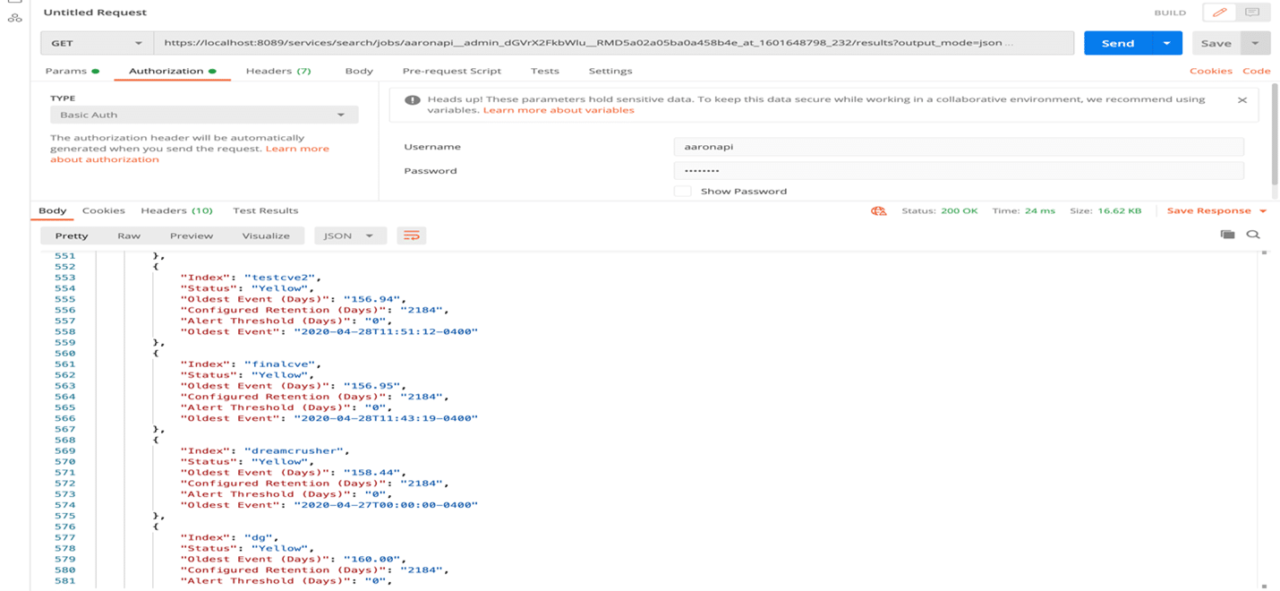The width and height of the screenshot is (1280, 591).
Task: Open the Test Results response tab
Action: click(265, 211)
